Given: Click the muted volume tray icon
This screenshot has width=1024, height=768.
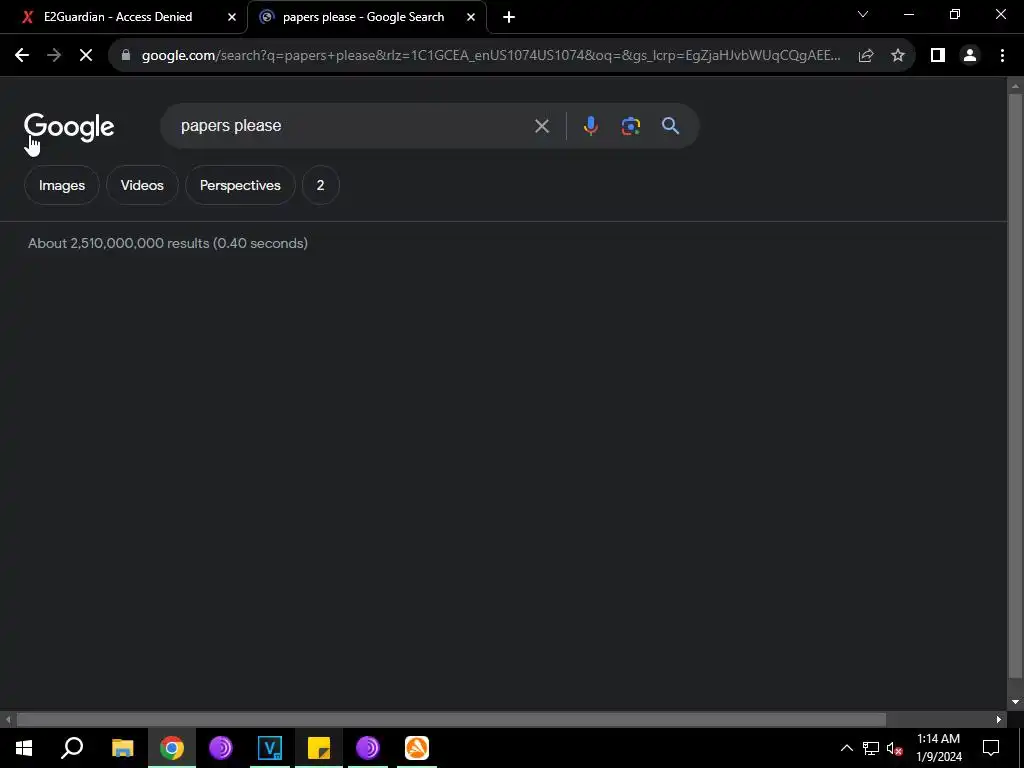Looking at the screenshot, I should [895, 748].
